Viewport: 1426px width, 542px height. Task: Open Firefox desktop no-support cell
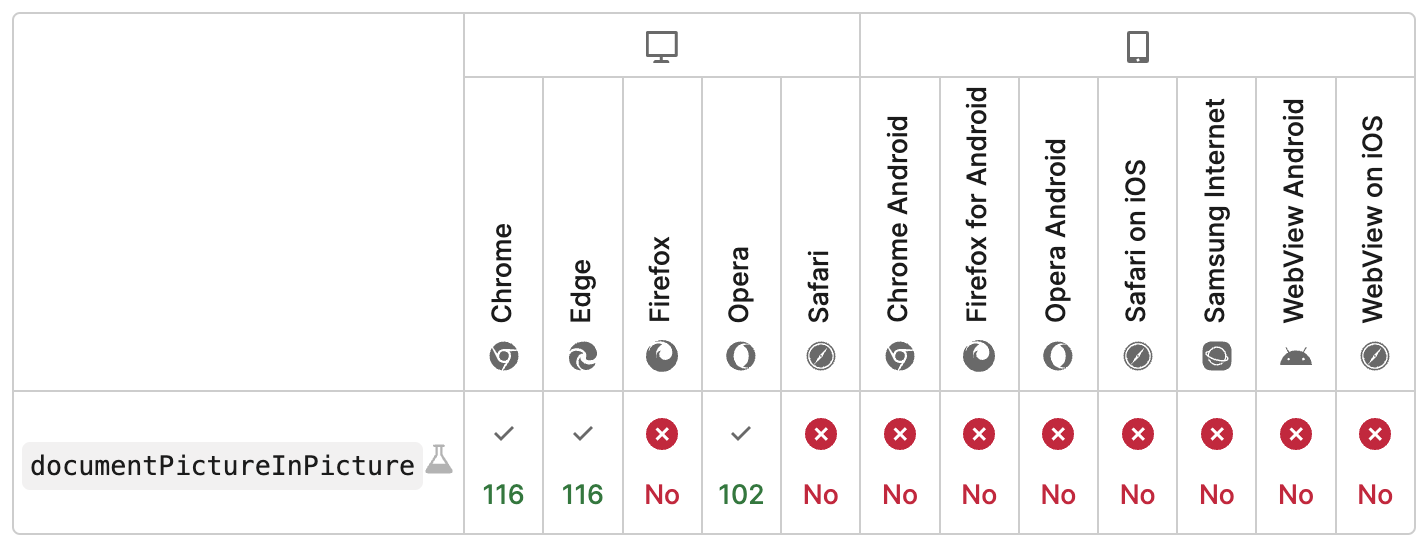662,462
